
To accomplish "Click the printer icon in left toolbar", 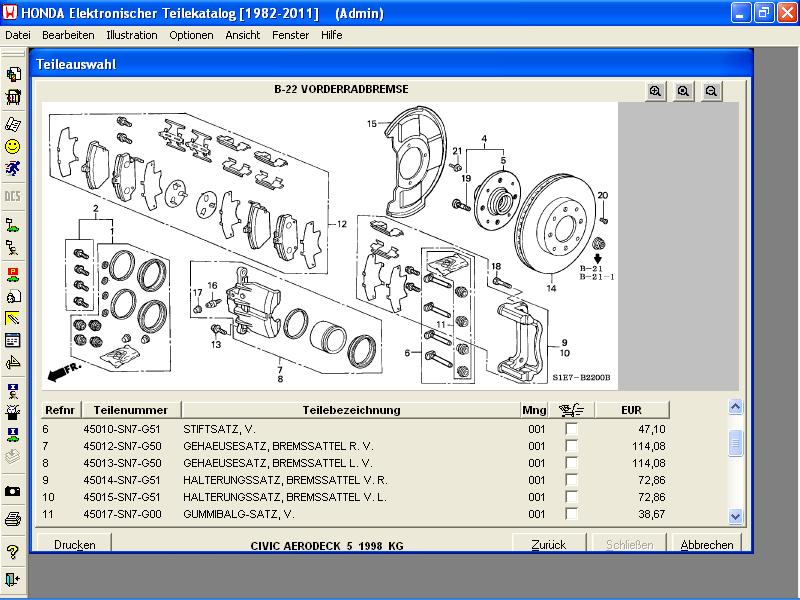I will click(x=13, y=518).
